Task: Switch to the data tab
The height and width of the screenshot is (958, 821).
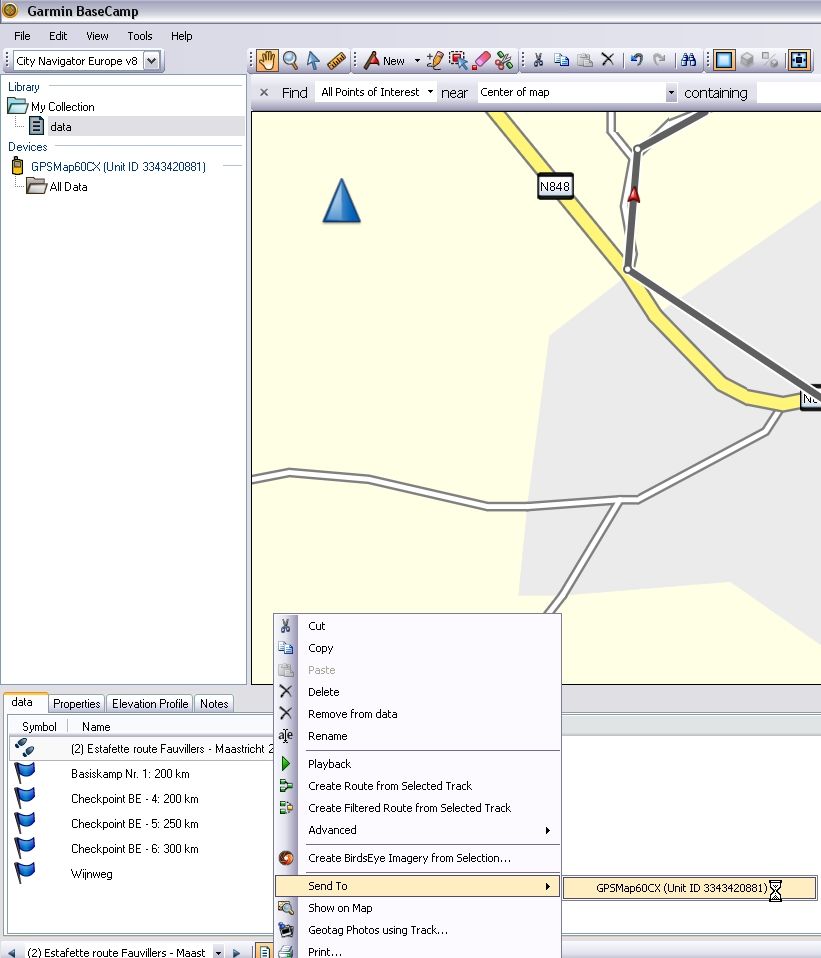Action: coord(22,703)
